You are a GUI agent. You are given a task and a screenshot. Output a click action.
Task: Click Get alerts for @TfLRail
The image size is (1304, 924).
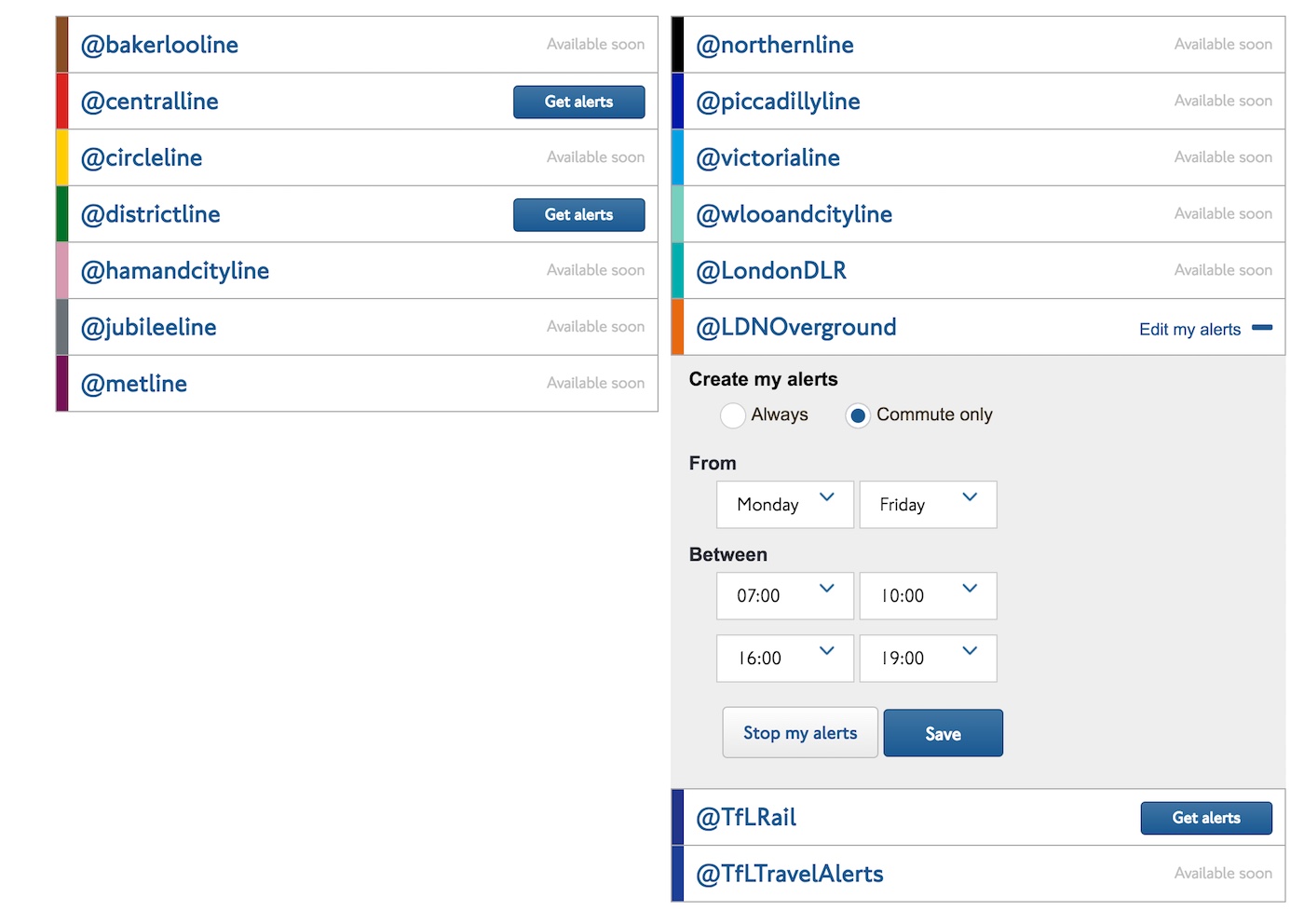click(x=1206, y=818)
